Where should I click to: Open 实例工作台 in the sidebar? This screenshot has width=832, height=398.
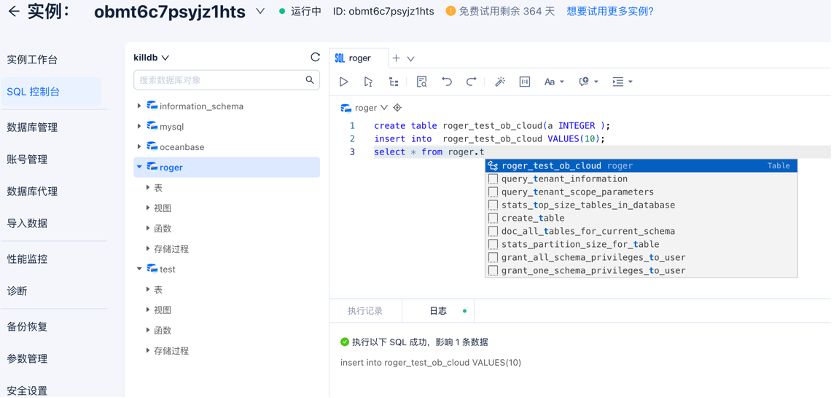click(x=32, y=59)
